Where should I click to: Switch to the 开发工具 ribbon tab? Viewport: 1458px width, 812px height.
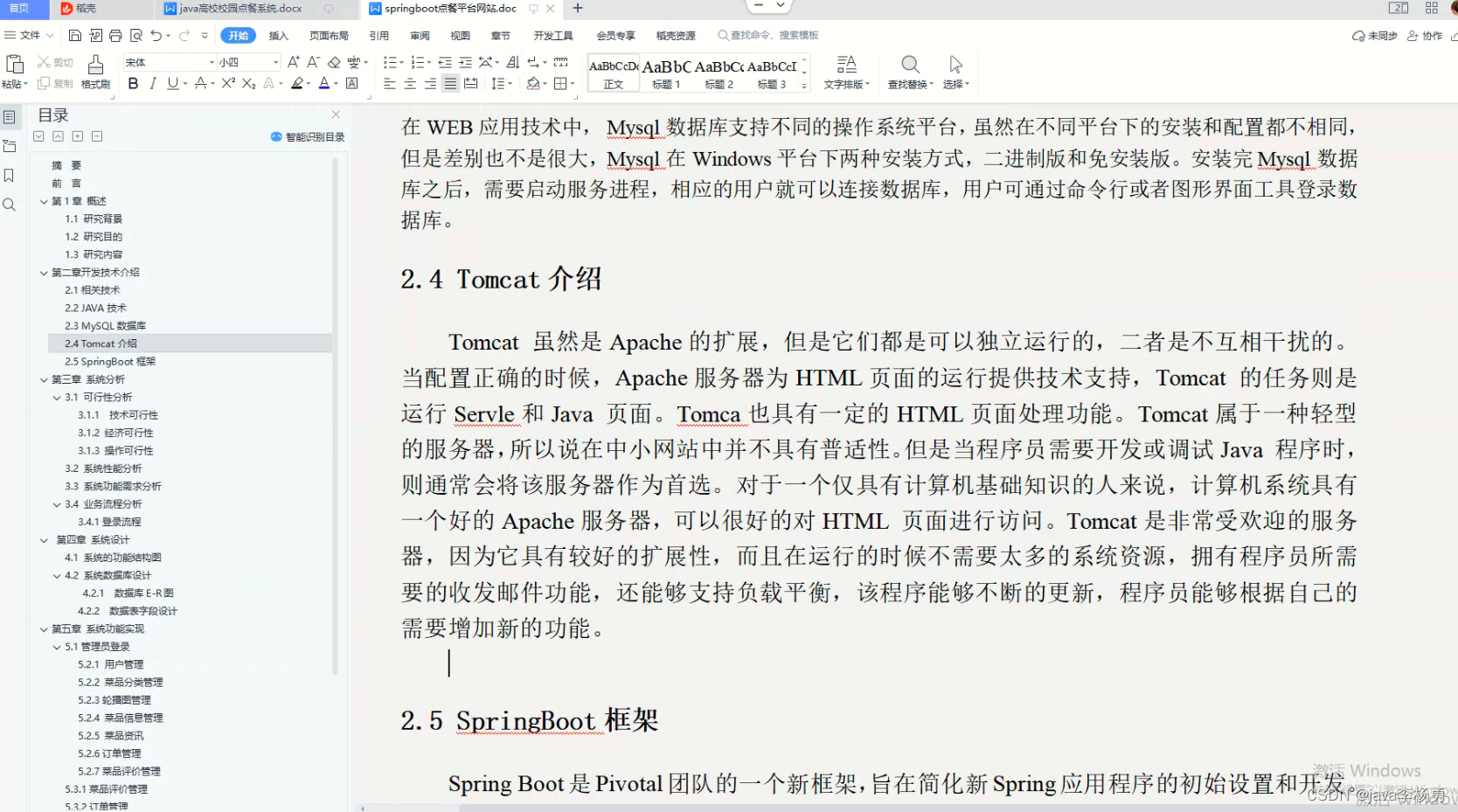pos(553,35)
